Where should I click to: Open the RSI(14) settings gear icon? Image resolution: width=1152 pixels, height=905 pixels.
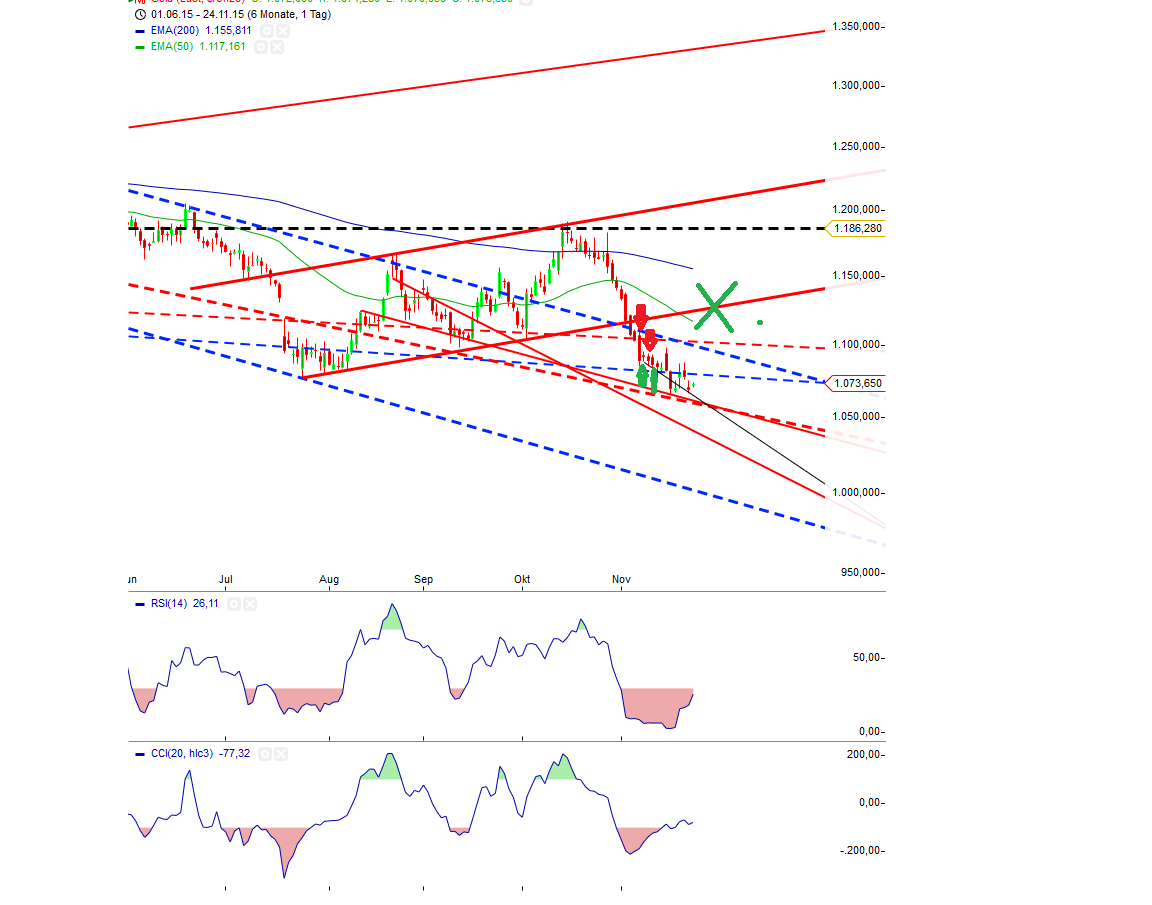pos(234,604)
